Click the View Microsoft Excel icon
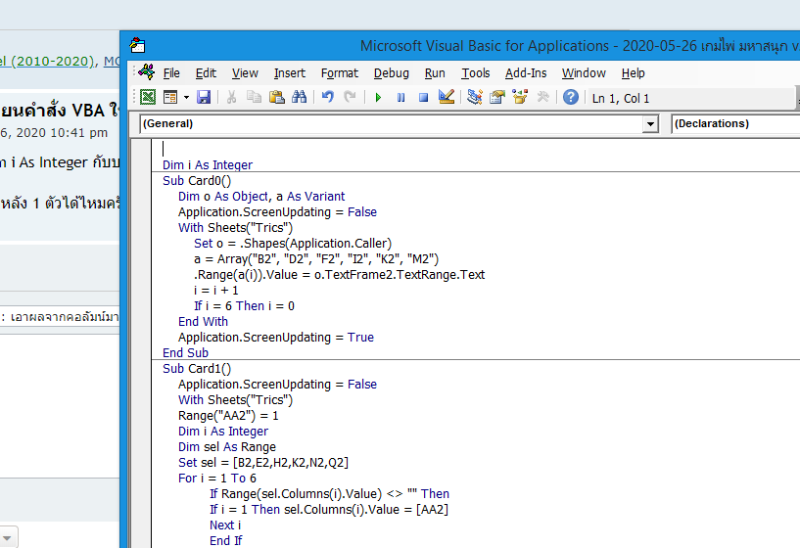Viewport: 800px width, 548px height. 147,97
